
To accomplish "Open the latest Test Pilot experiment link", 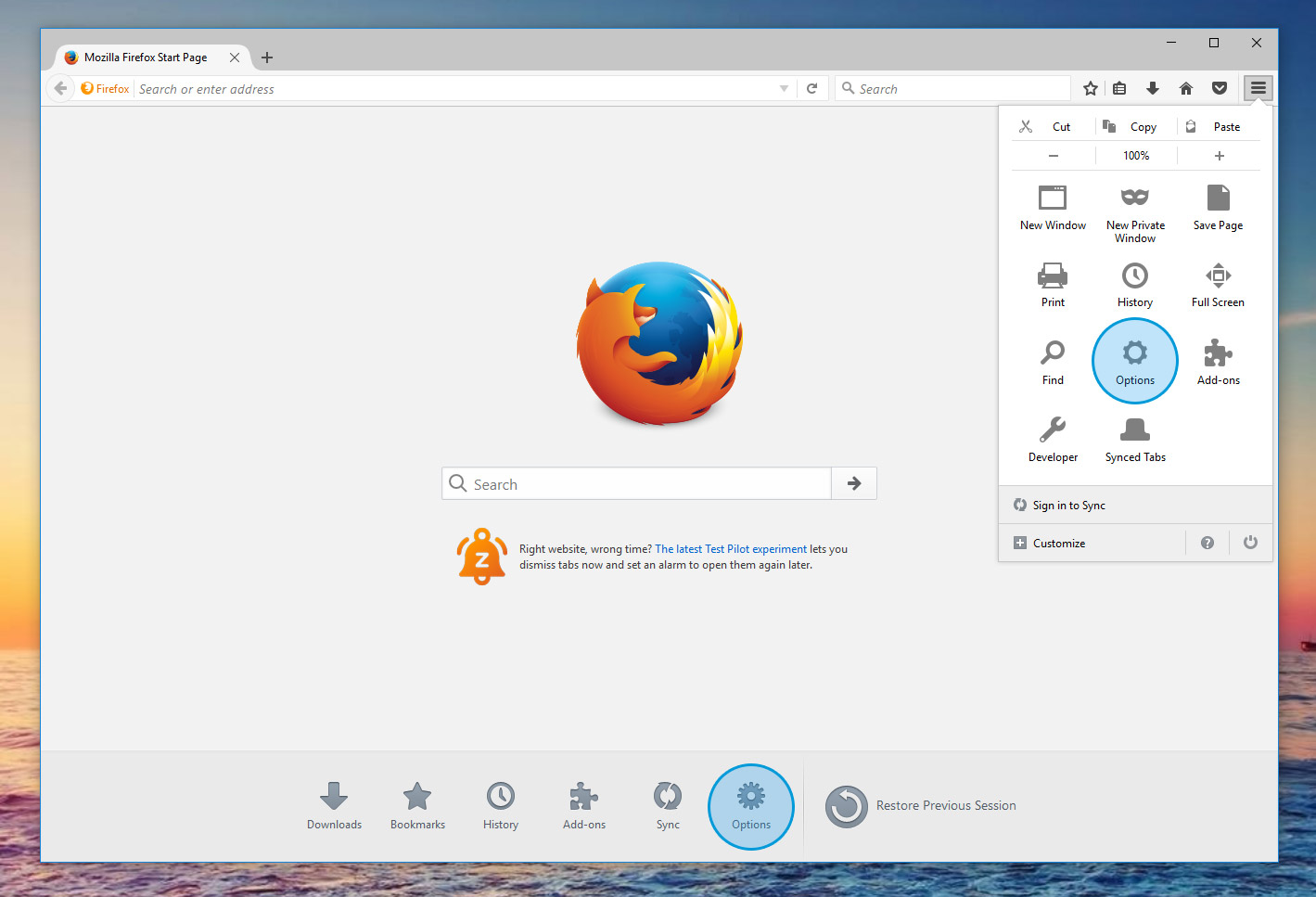I will point(731,549).
